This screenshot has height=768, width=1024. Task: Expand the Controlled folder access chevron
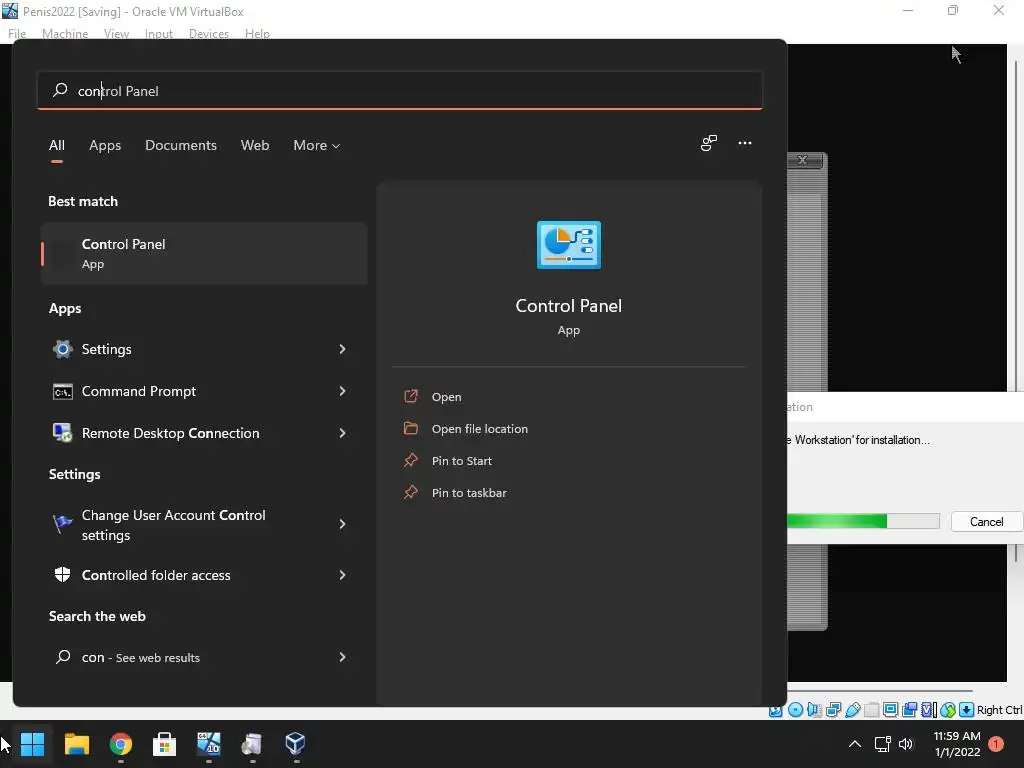pyautogui.click(x=342, y=575)
